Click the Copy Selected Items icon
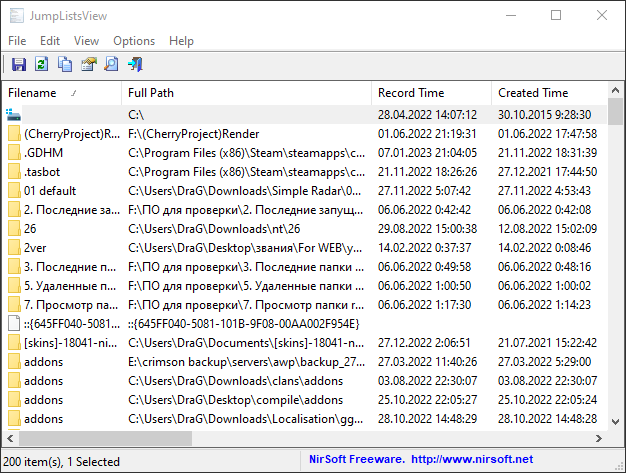The width and height of the screenshot is (626, 473). point(65,65)
